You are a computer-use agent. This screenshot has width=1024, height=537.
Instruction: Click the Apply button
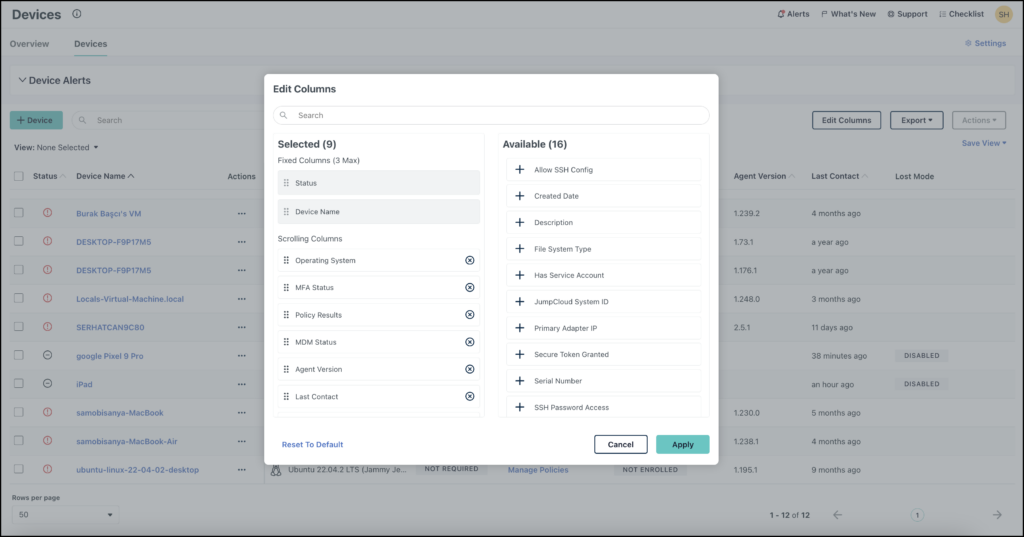(682, 444)
